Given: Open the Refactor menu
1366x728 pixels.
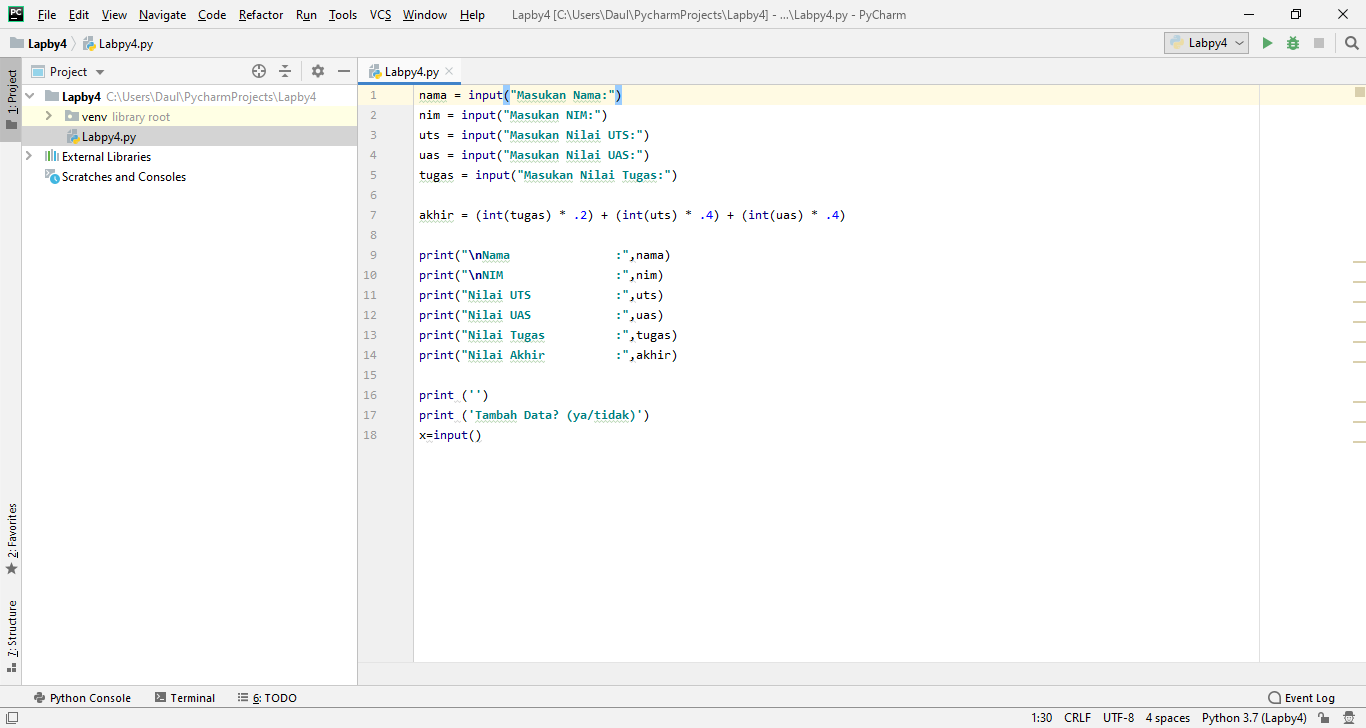Looking at the screenshot, I should pos(260,14).
